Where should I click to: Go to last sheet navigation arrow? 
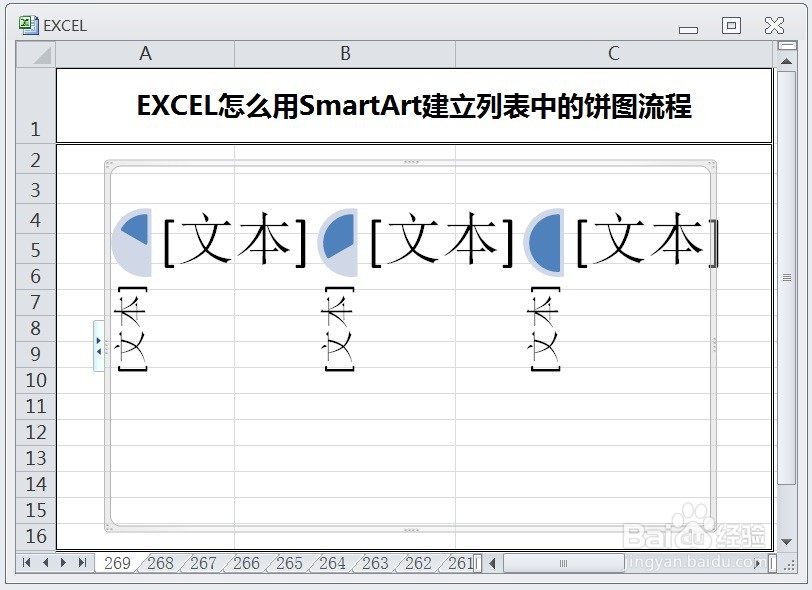click(x=82, y=563)
